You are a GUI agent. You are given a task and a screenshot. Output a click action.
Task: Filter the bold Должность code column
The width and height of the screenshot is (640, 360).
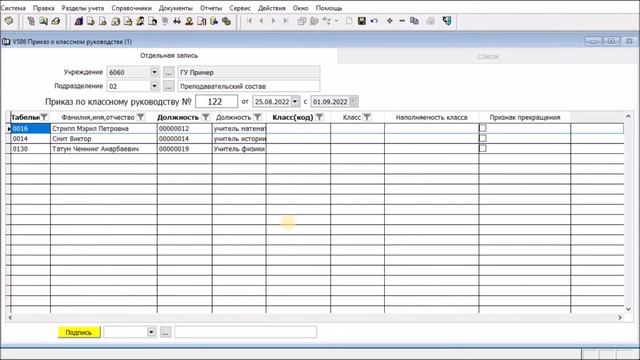[206, 118]
